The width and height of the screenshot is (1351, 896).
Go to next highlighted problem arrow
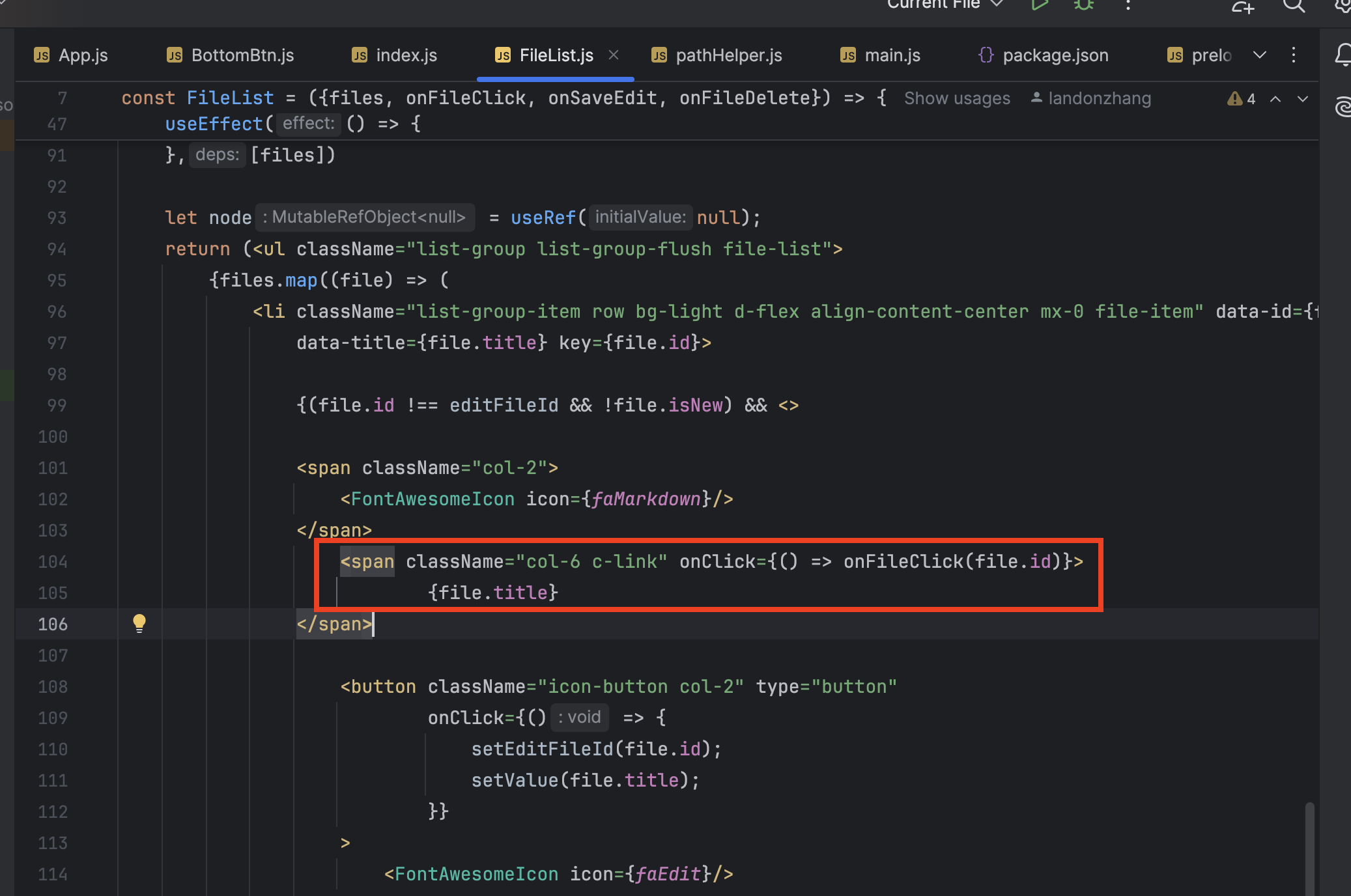tap(1302, 99)
